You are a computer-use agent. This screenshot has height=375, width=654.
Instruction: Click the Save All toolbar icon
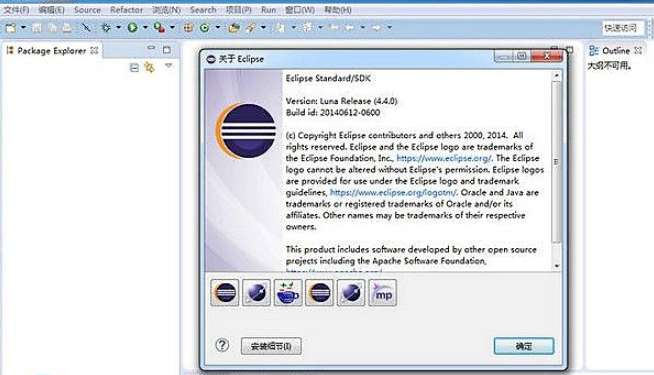click(53, 28)
